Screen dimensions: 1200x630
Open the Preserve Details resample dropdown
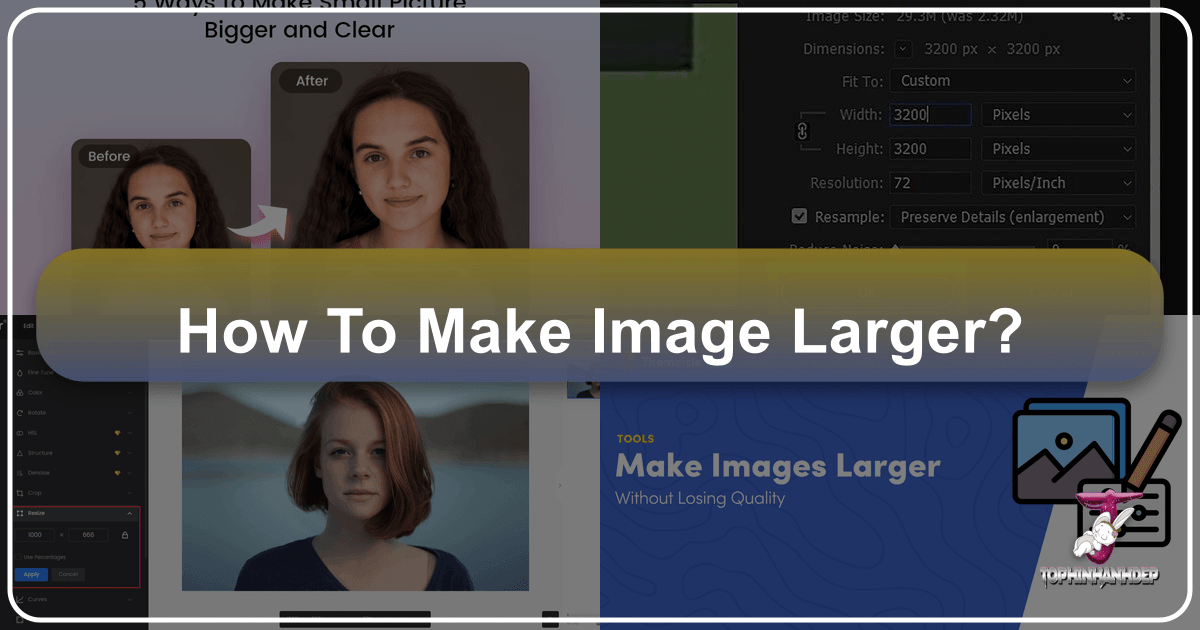(1012, 216)
